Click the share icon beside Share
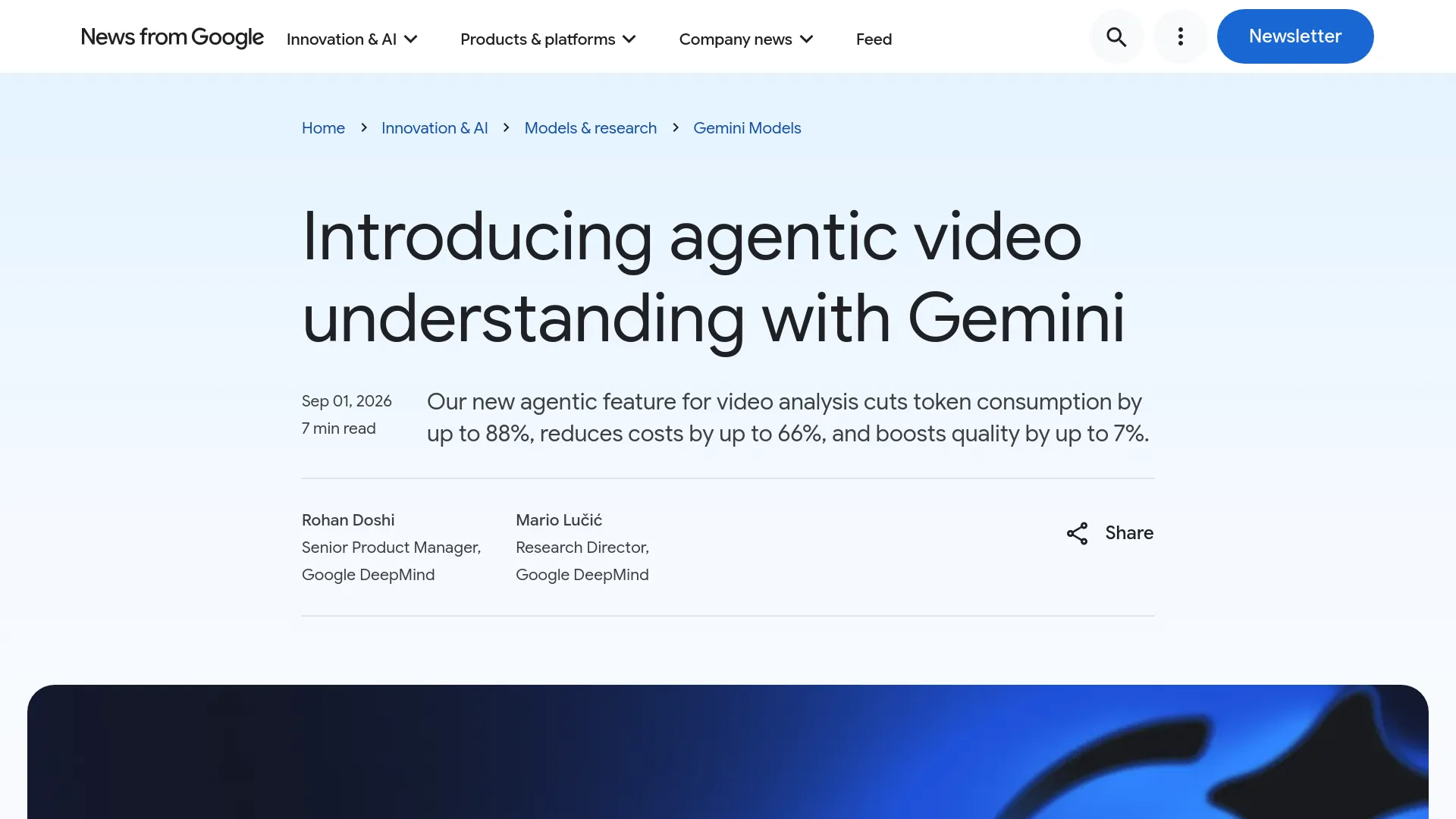Screen dimensions: 1456x819 pos(1077,533)
